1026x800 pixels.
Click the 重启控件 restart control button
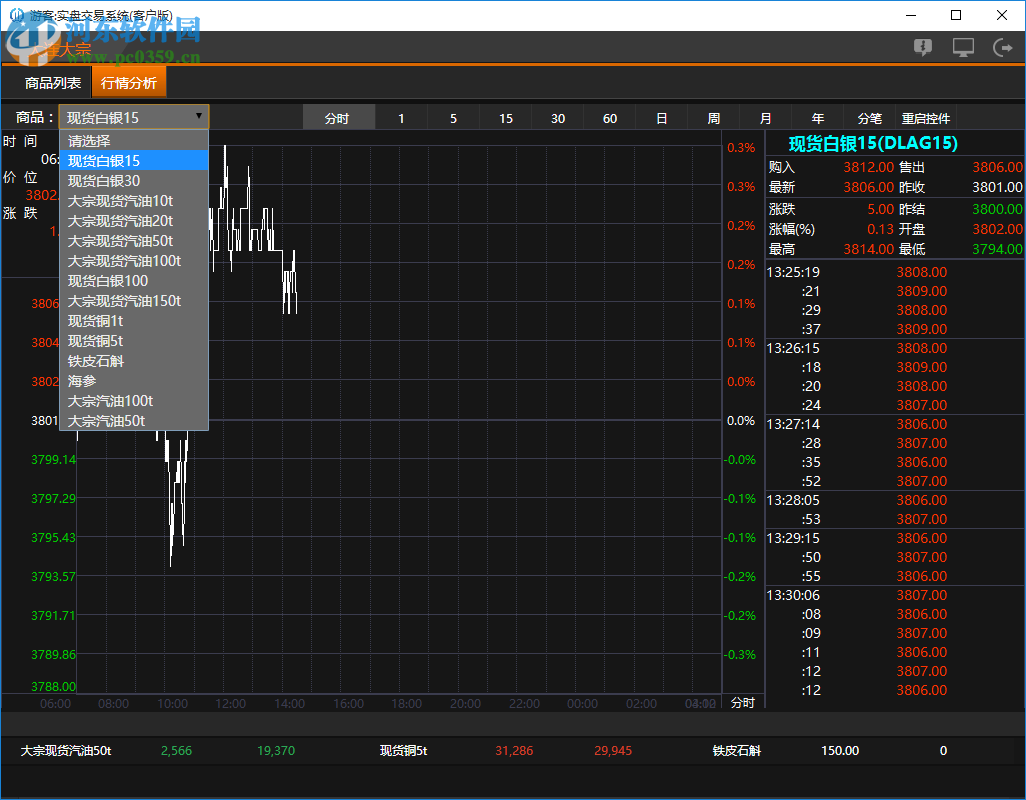click(x=926, y=118)
